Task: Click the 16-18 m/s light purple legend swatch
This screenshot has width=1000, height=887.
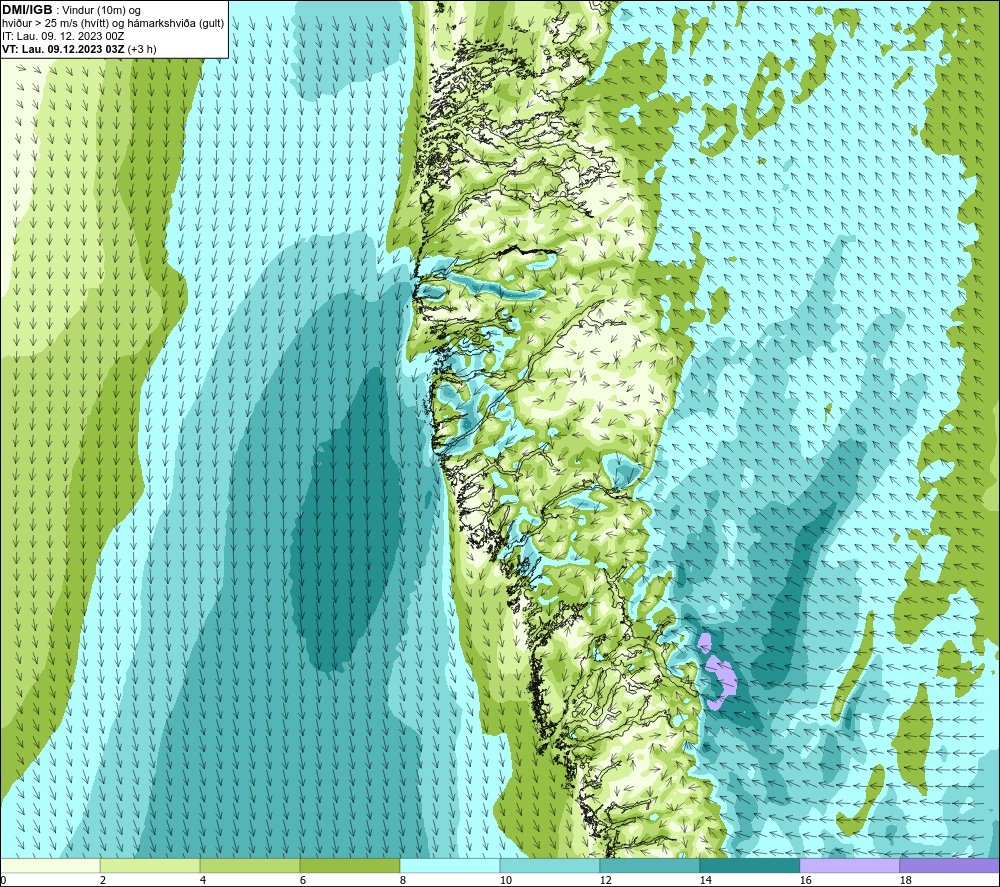Action: pyautogui.click(x=849, y=865)
